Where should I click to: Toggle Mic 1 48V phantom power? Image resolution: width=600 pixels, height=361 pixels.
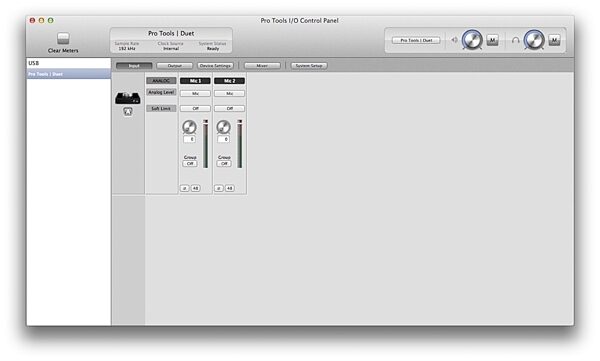tap(196, 188)
